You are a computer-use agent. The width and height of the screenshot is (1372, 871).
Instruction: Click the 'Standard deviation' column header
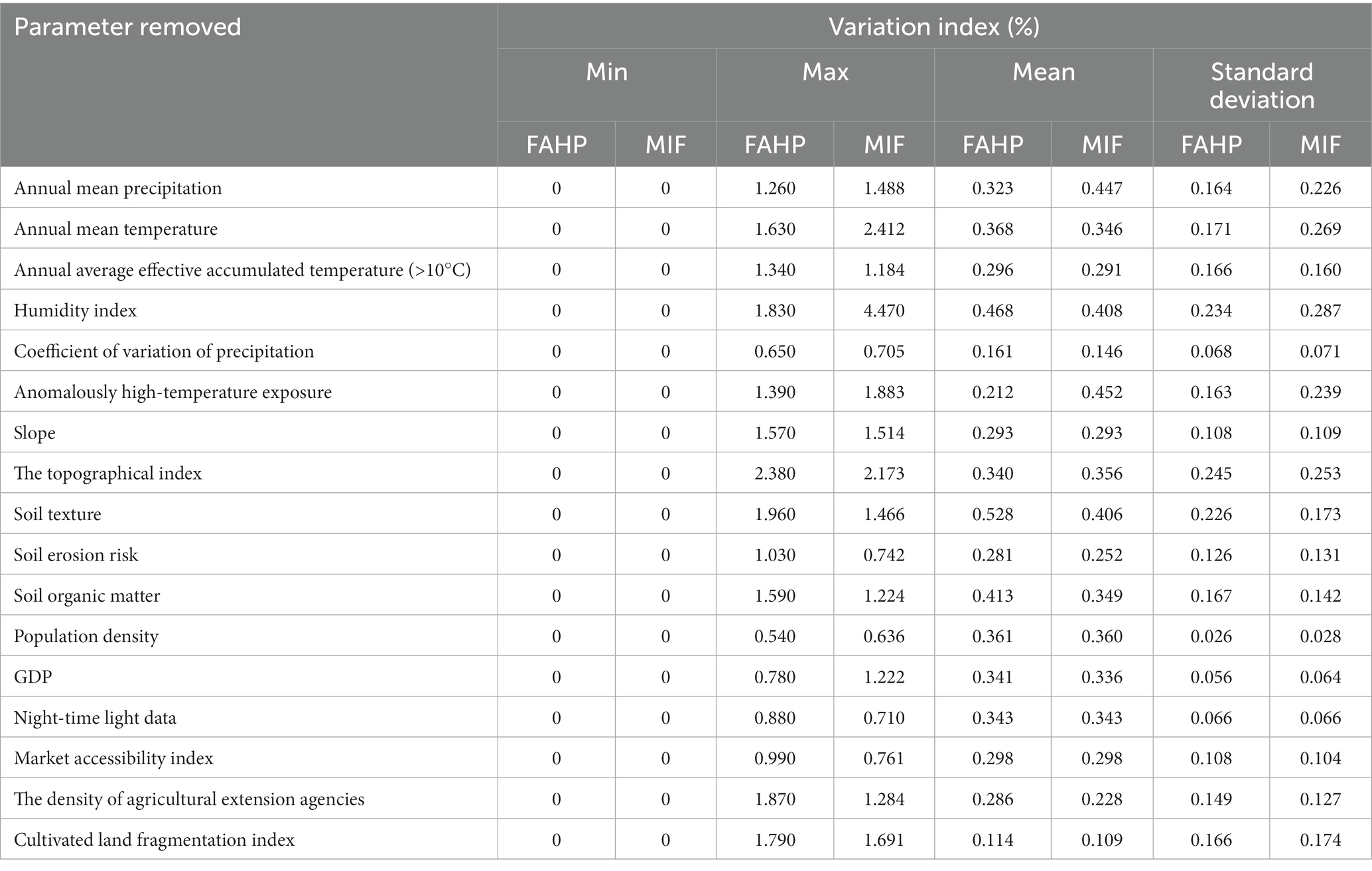[1262, 86]
